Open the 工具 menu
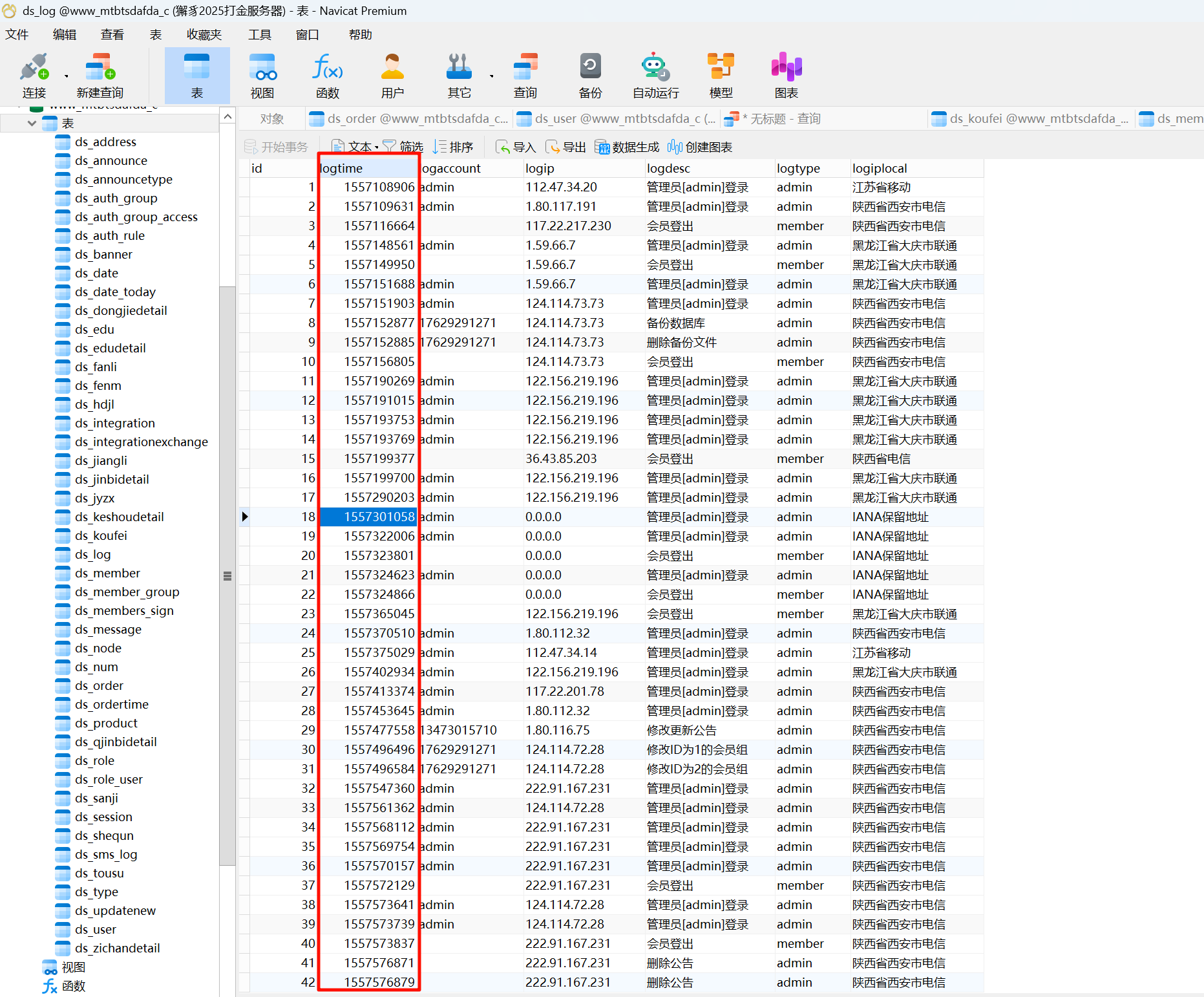 (x=259, y=35)
